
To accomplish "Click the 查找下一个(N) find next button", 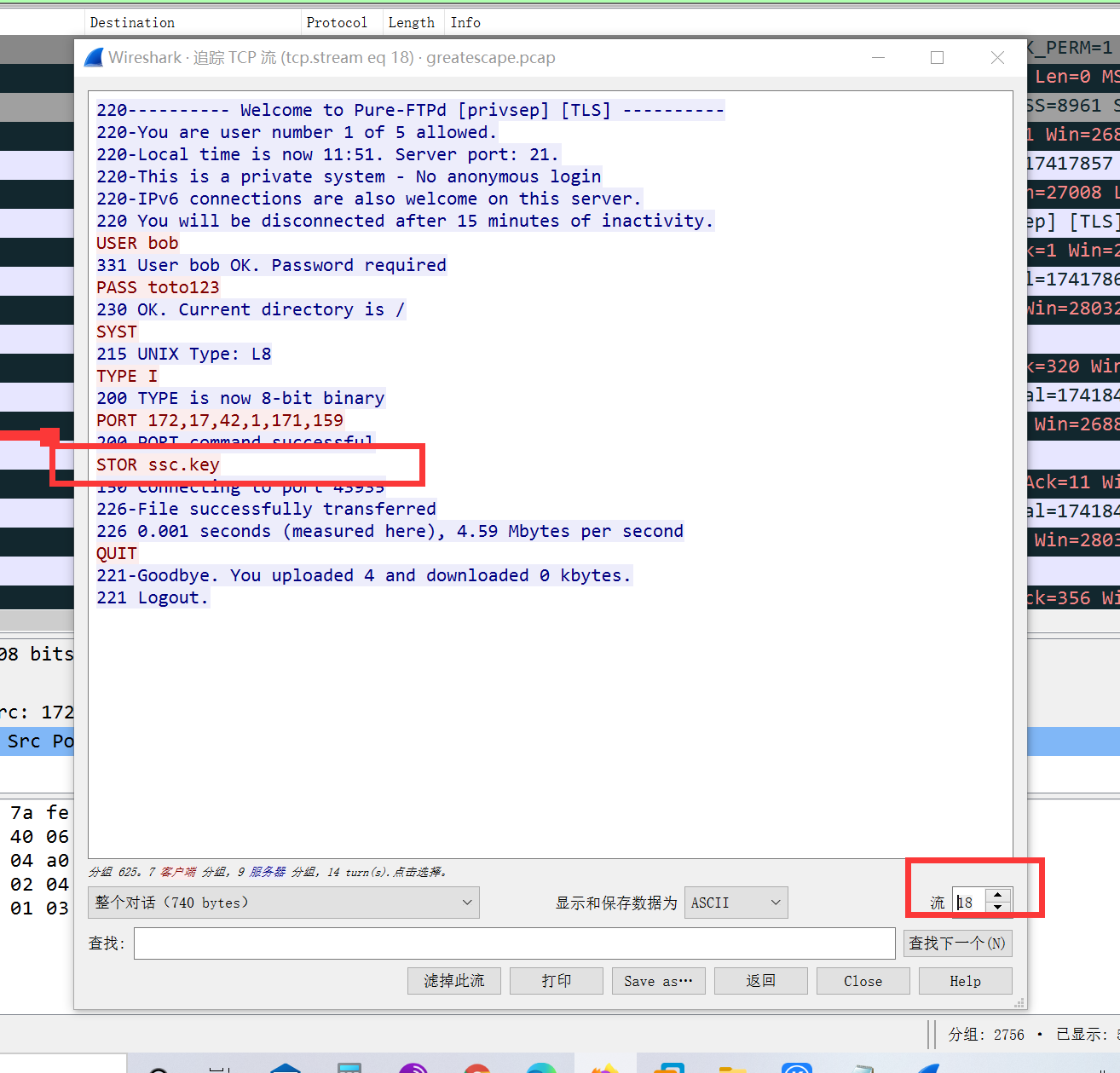I will (x=957, y=943).
